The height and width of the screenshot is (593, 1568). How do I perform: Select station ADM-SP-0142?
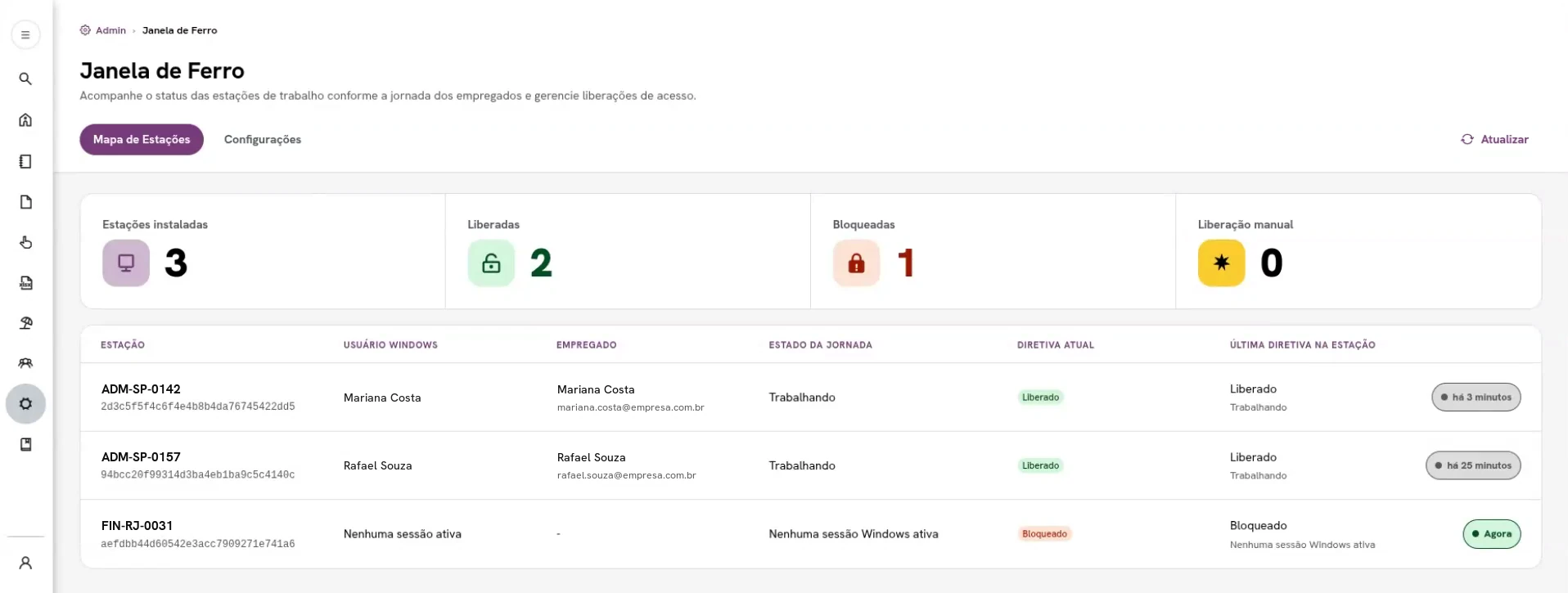coord(141,389)
